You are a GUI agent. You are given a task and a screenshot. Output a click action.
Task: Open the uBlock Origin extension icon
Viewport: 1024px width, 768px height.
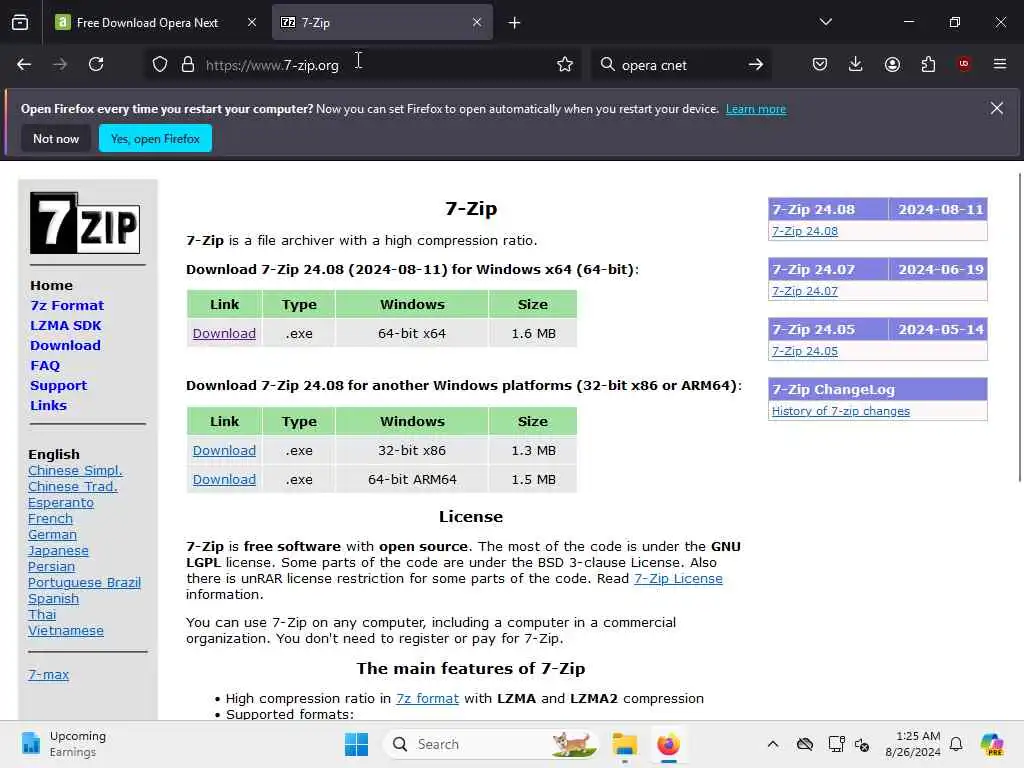pyautogui.click(x=964, y=64)
